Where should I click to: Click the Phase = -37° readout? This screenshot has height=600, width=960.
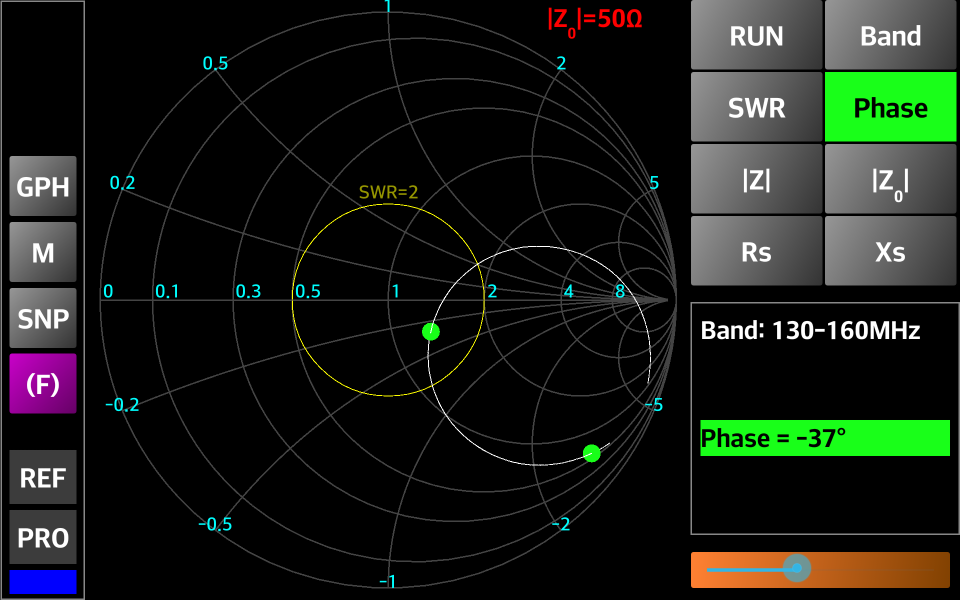825,438
